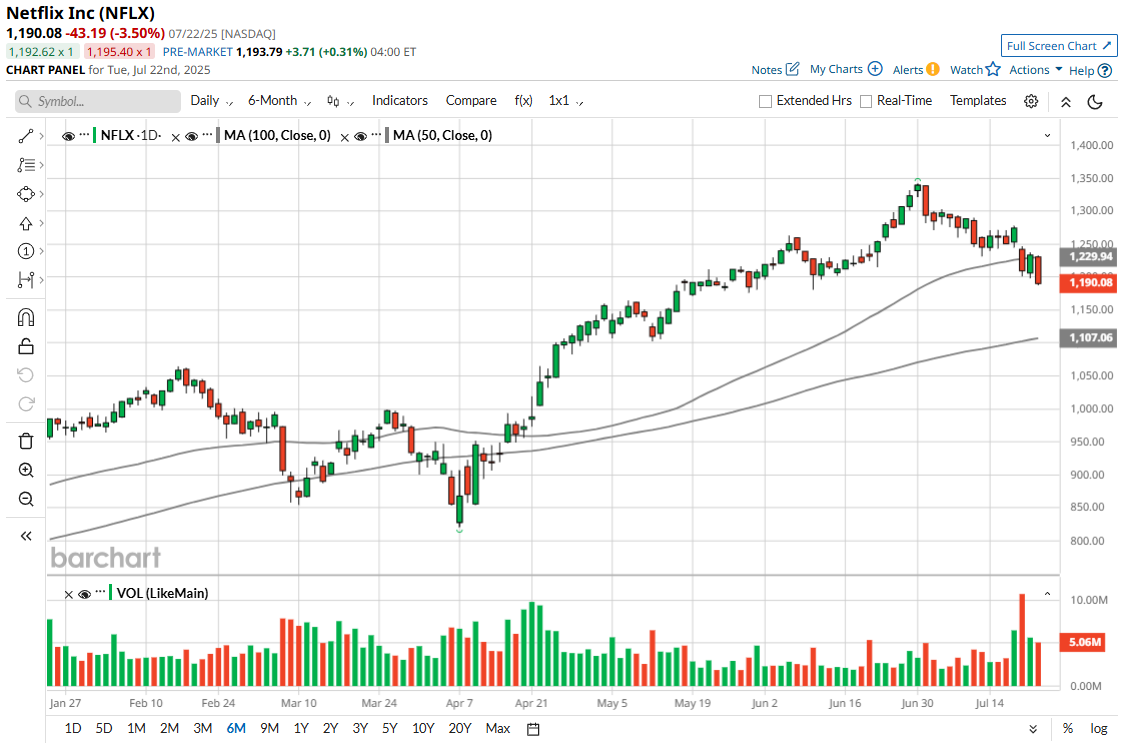Click the My Charts plus icon
This screenshot has width=1133, height=751.
point(875,69)
